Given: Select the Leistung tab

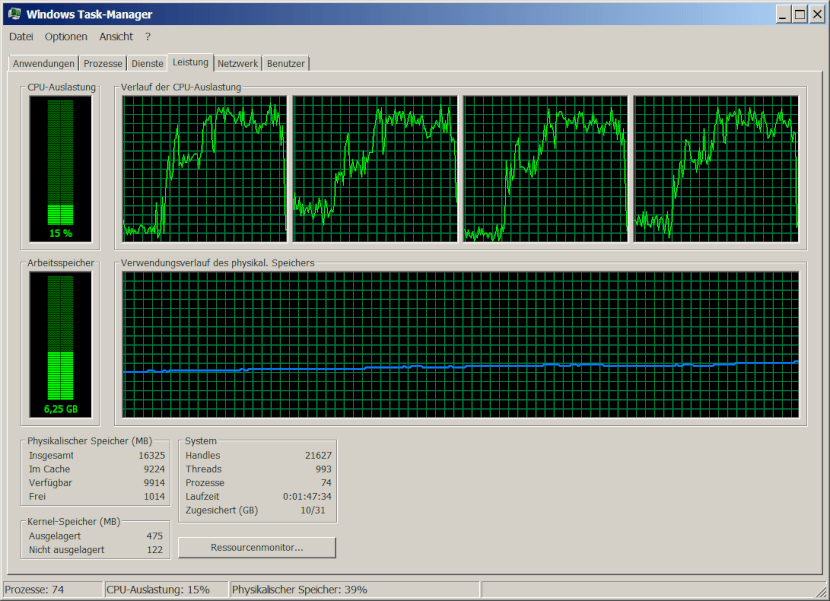Looking at the screenshot, I should 191,62.
